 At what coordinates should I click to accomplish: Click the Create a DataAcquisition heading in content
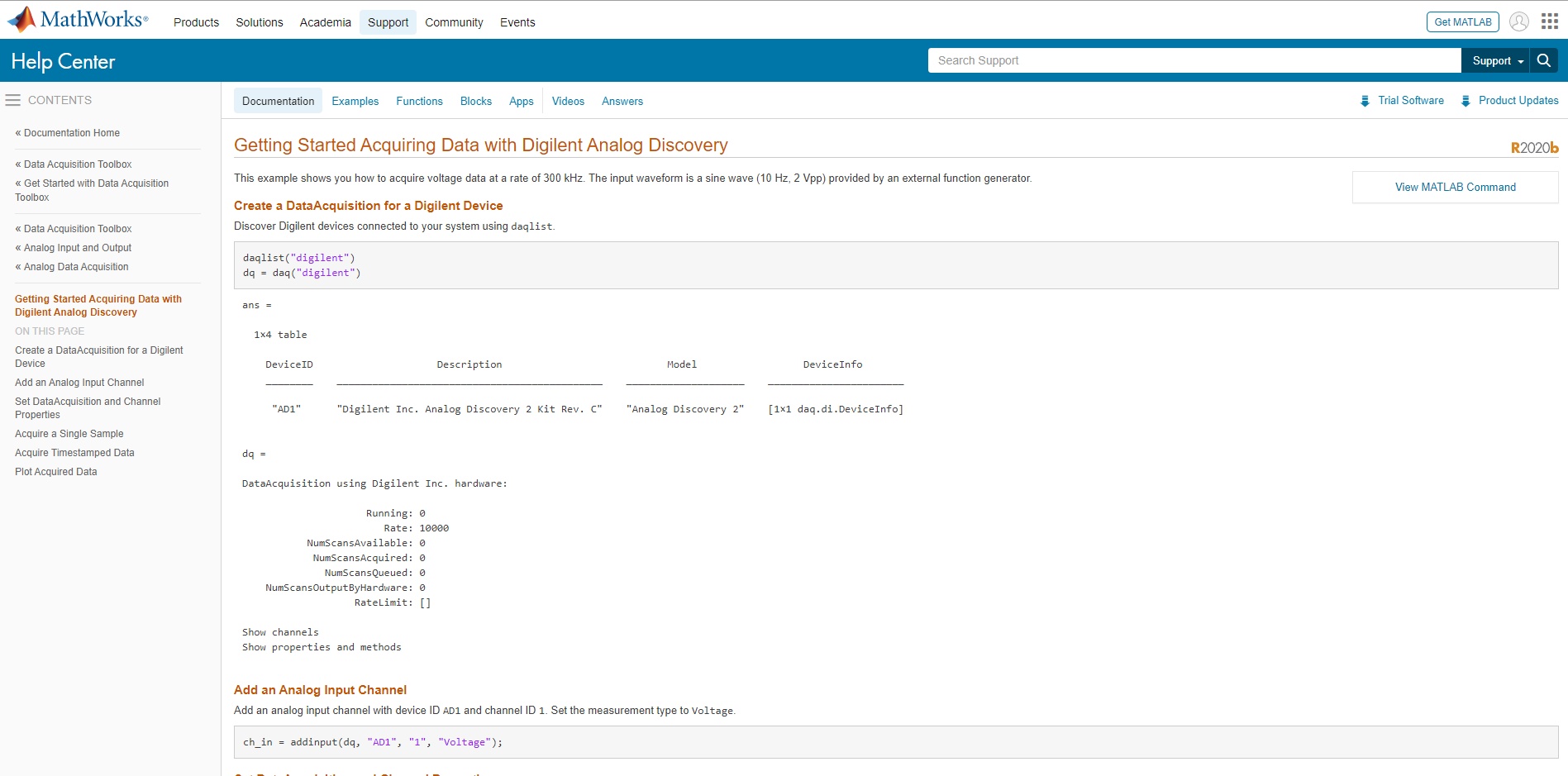point(368,206)
